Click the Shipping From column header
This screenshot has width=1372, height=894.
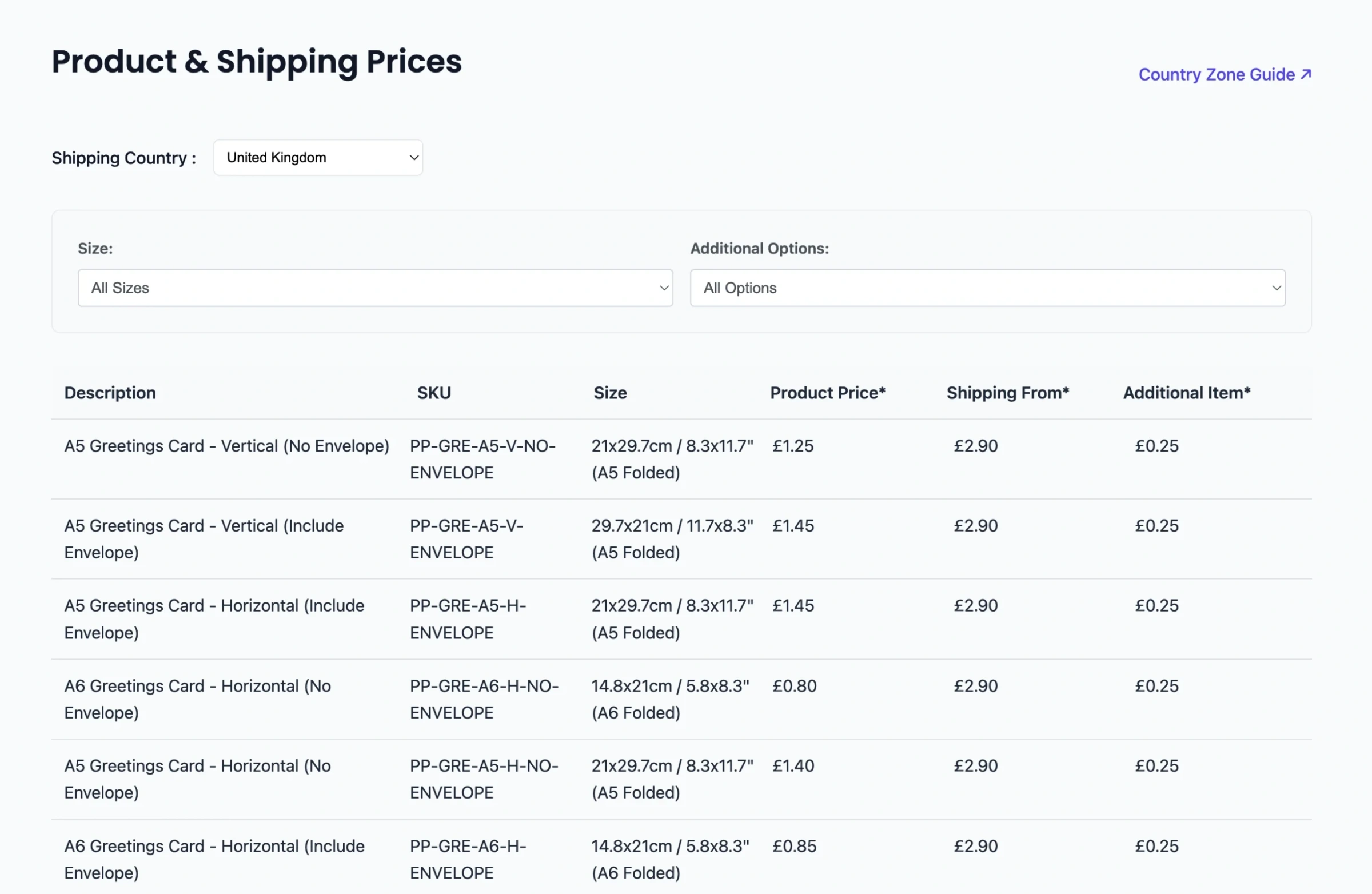pos(1008,393)
